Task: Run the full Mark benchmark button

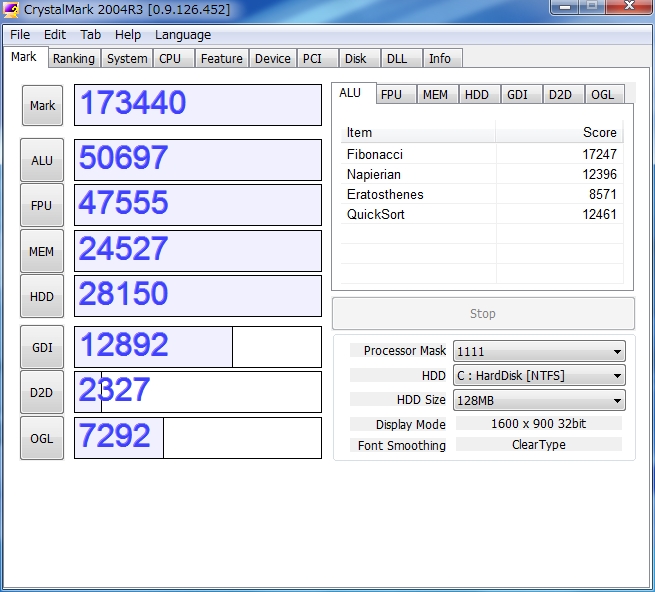Action: coord(42,105)
